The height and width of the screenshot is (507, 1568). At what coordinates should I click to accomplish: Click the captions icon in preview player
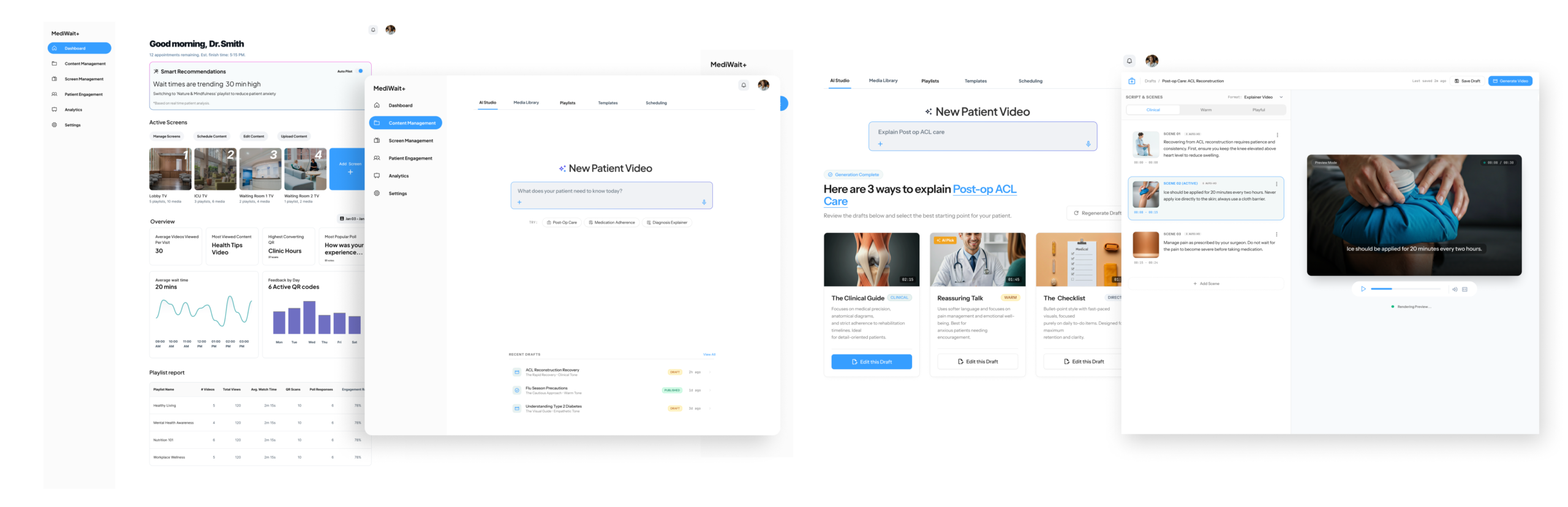[x=1464, y=289]
